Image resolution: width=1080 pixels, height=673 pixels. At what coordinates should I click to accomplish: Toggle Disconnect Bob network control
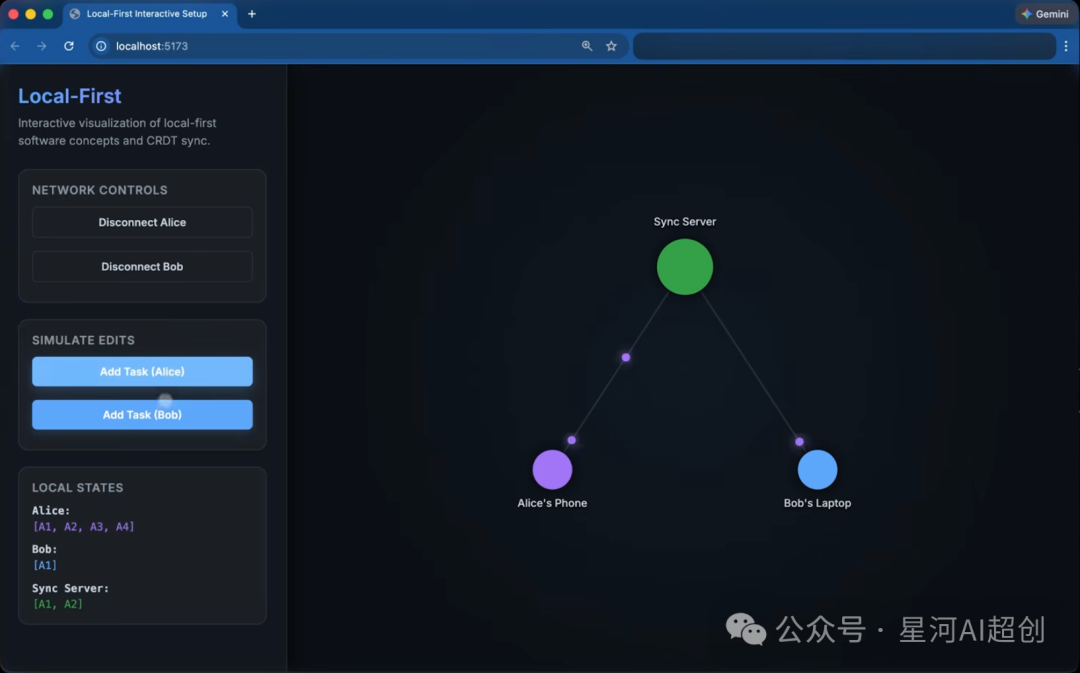pos(142,267)
